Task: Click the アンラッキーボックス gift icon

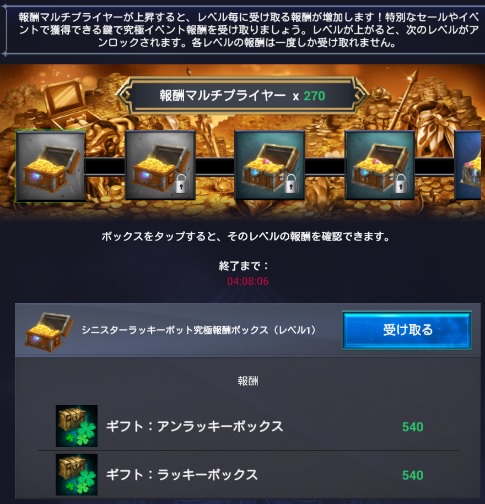Action: (x=77, y=426)
